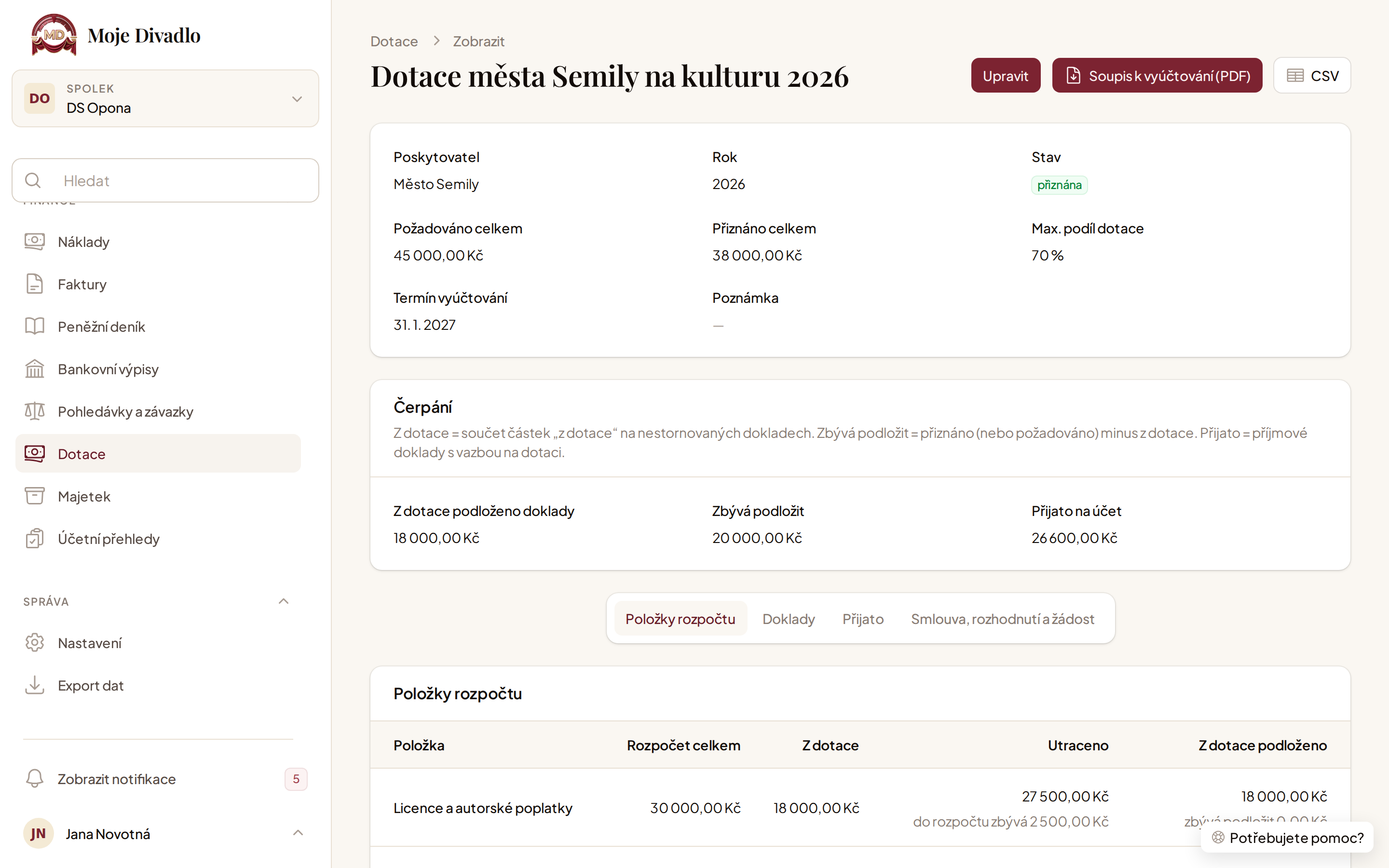The width and height of the screenshot is (1389, 868).
Task: Click the help lifebuoy icon
Action: [x=1218, y=838]
